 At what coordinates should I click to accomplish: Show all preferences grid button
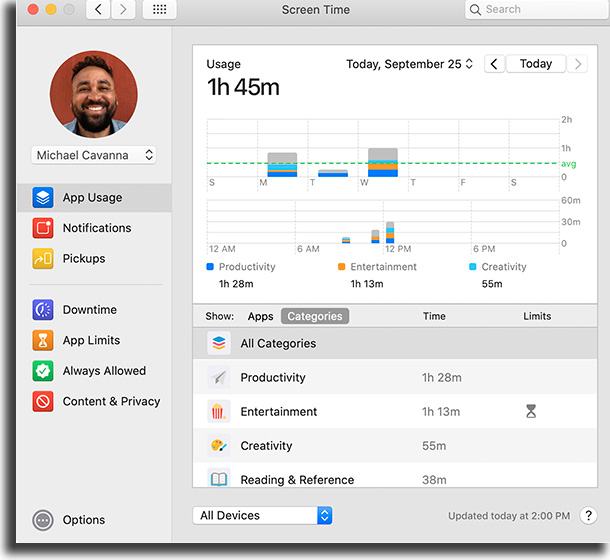point(160,9)
